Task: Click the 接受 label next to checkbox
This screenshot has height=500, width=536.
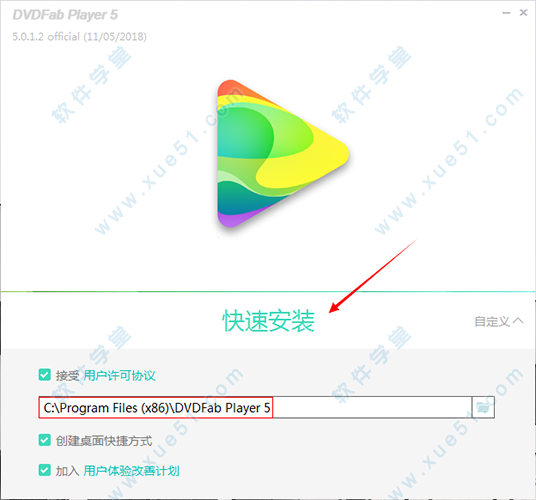Action: [x=67, y=376]
